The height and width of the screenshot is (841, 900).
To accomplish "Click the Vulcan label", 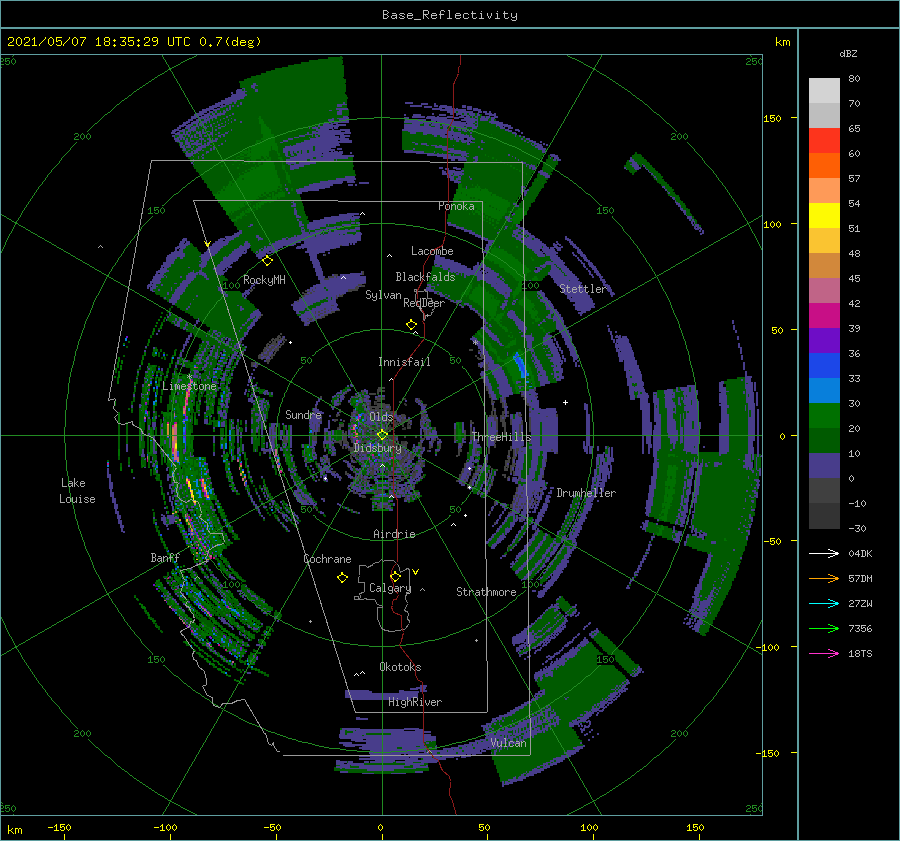I will coord(508,743).
